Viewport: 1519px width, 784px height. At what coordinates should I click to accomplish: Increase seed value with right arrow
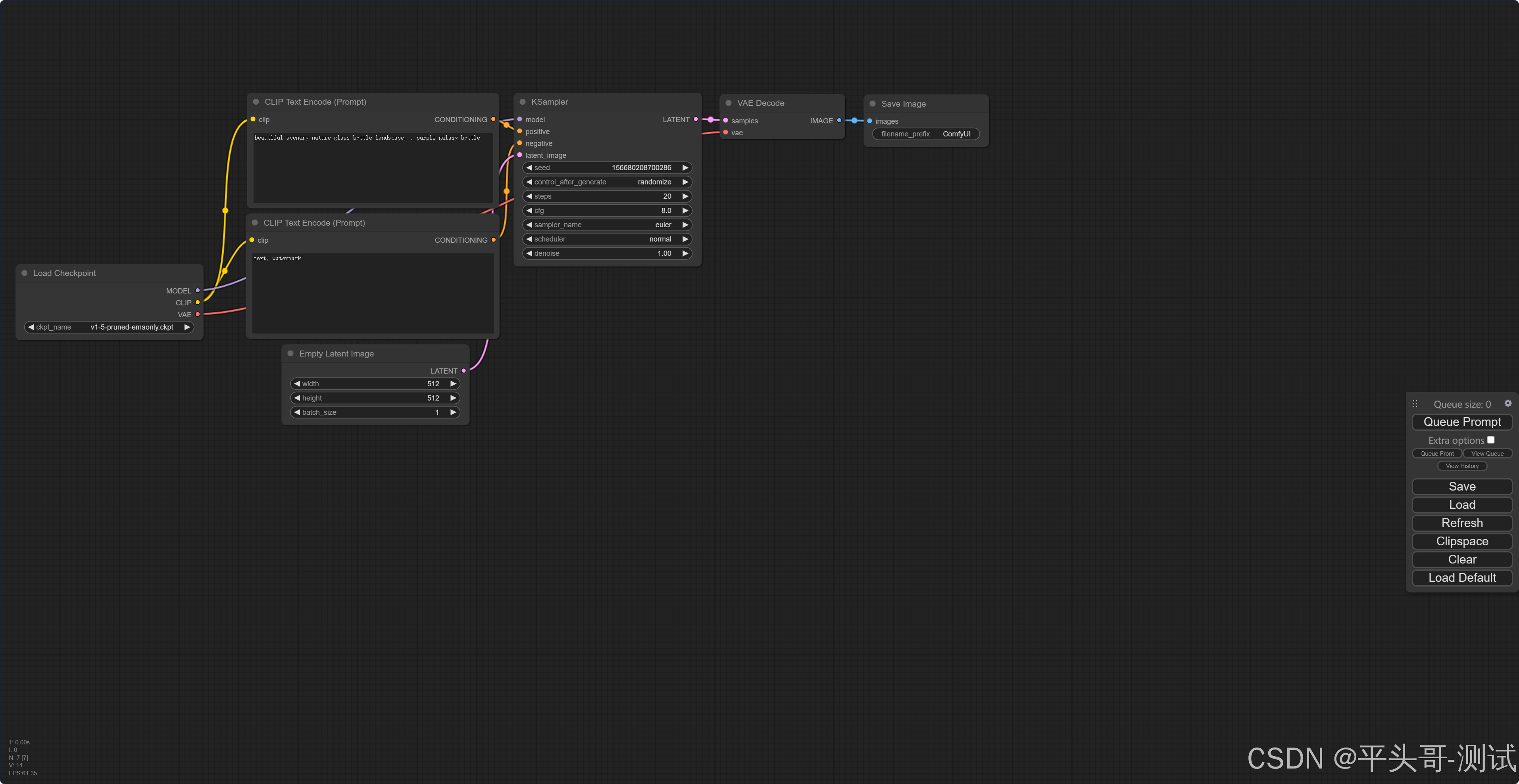(685, 168)
